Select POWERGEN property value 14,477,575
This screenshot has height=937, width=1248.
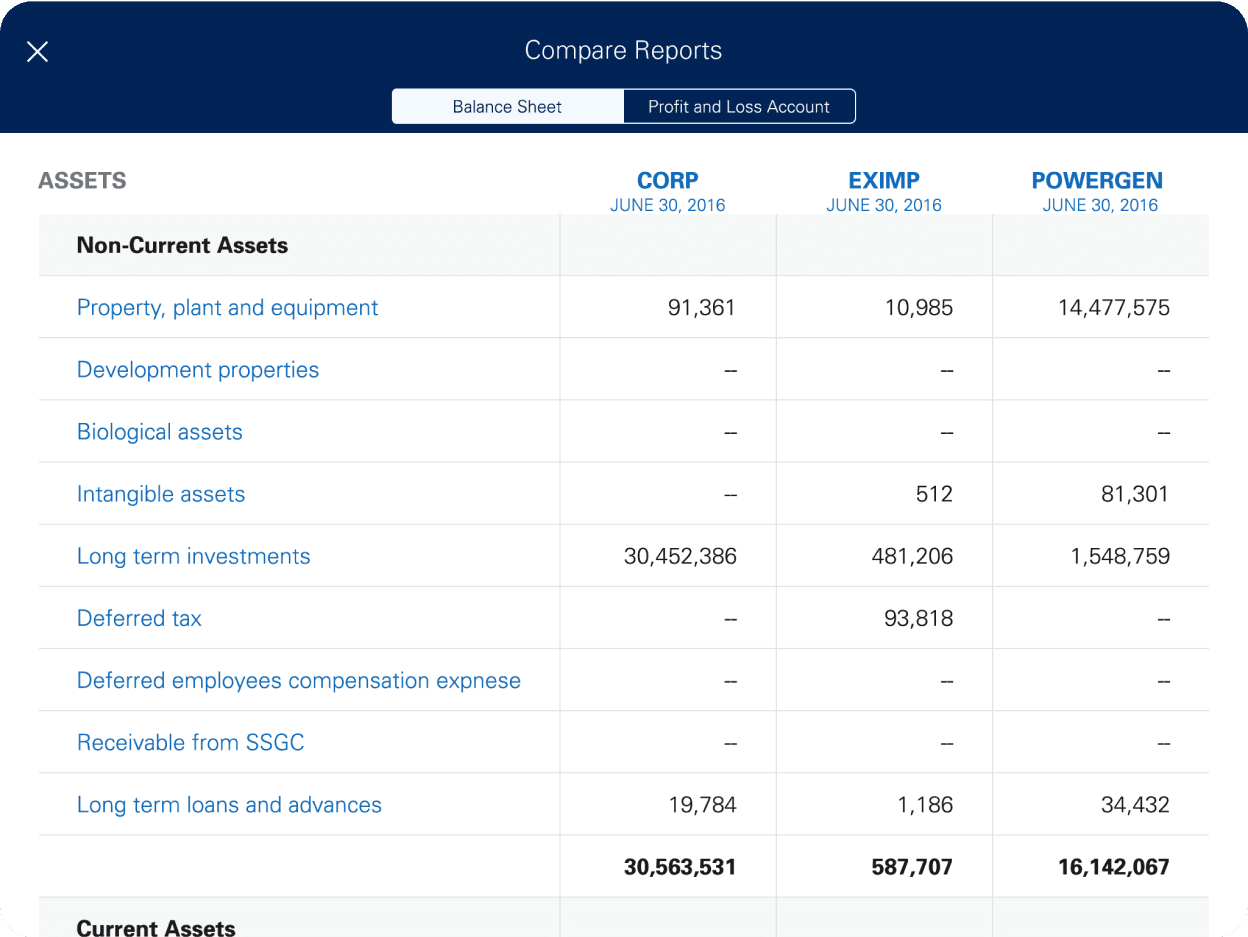click(1114, 308)
